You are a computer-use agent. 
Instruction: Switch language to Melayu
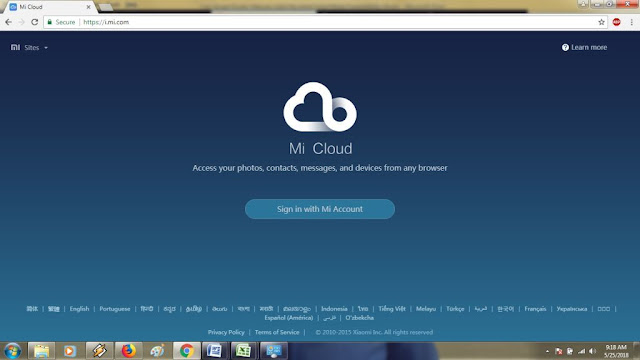(426, 309)
